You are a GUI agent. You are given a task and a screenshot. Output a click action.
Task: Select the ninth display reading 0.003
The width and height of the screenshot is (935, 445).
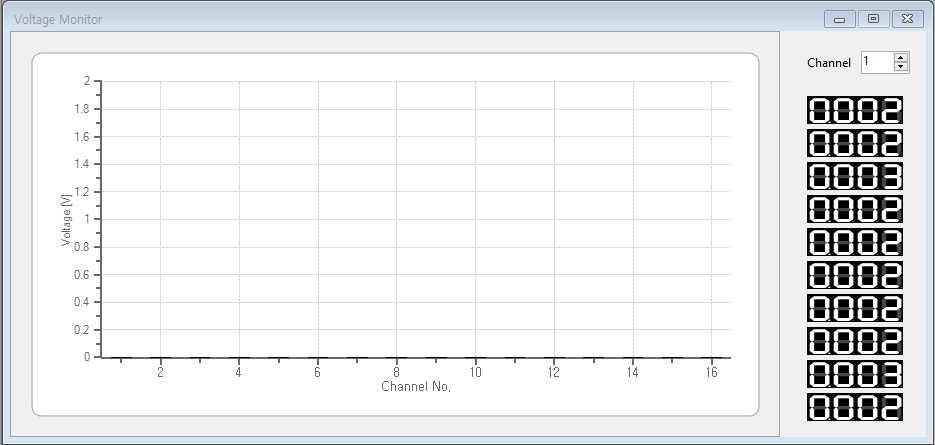(855, 373)
